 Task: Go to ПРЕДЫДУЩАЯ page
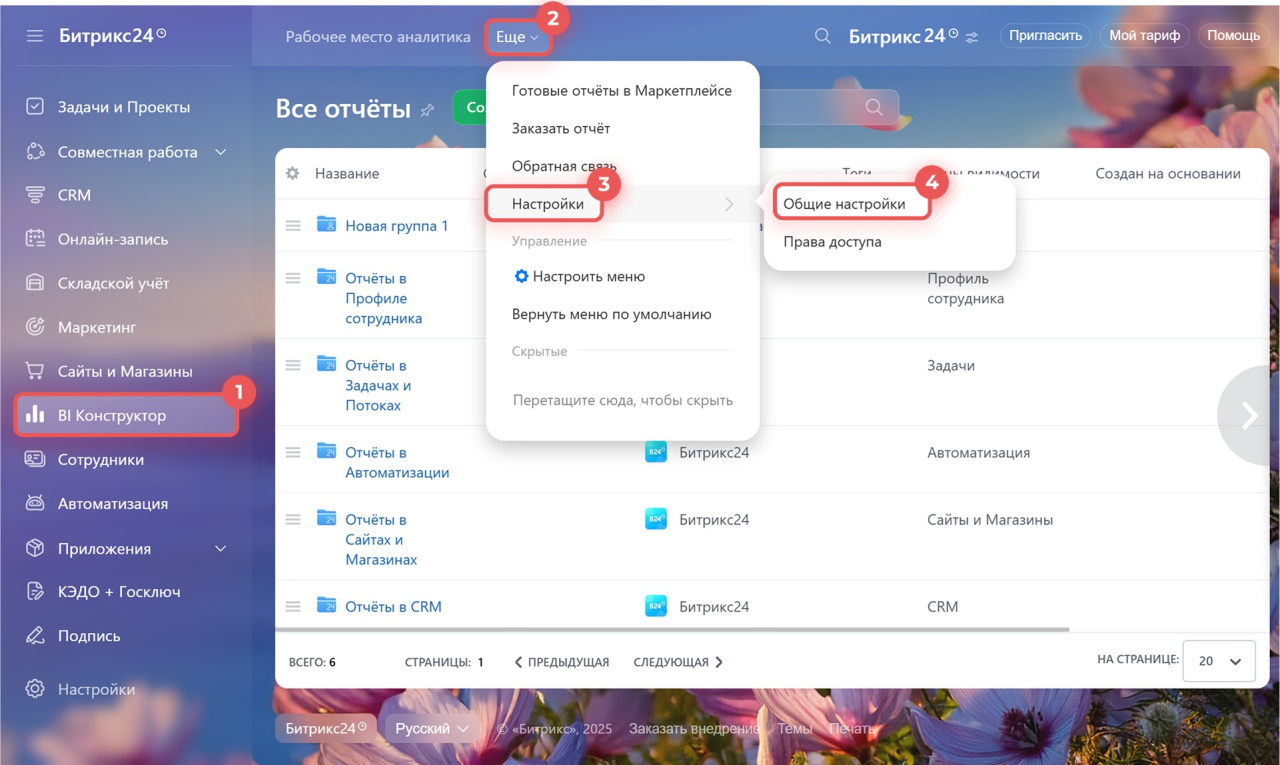click(x=561, y=662)
